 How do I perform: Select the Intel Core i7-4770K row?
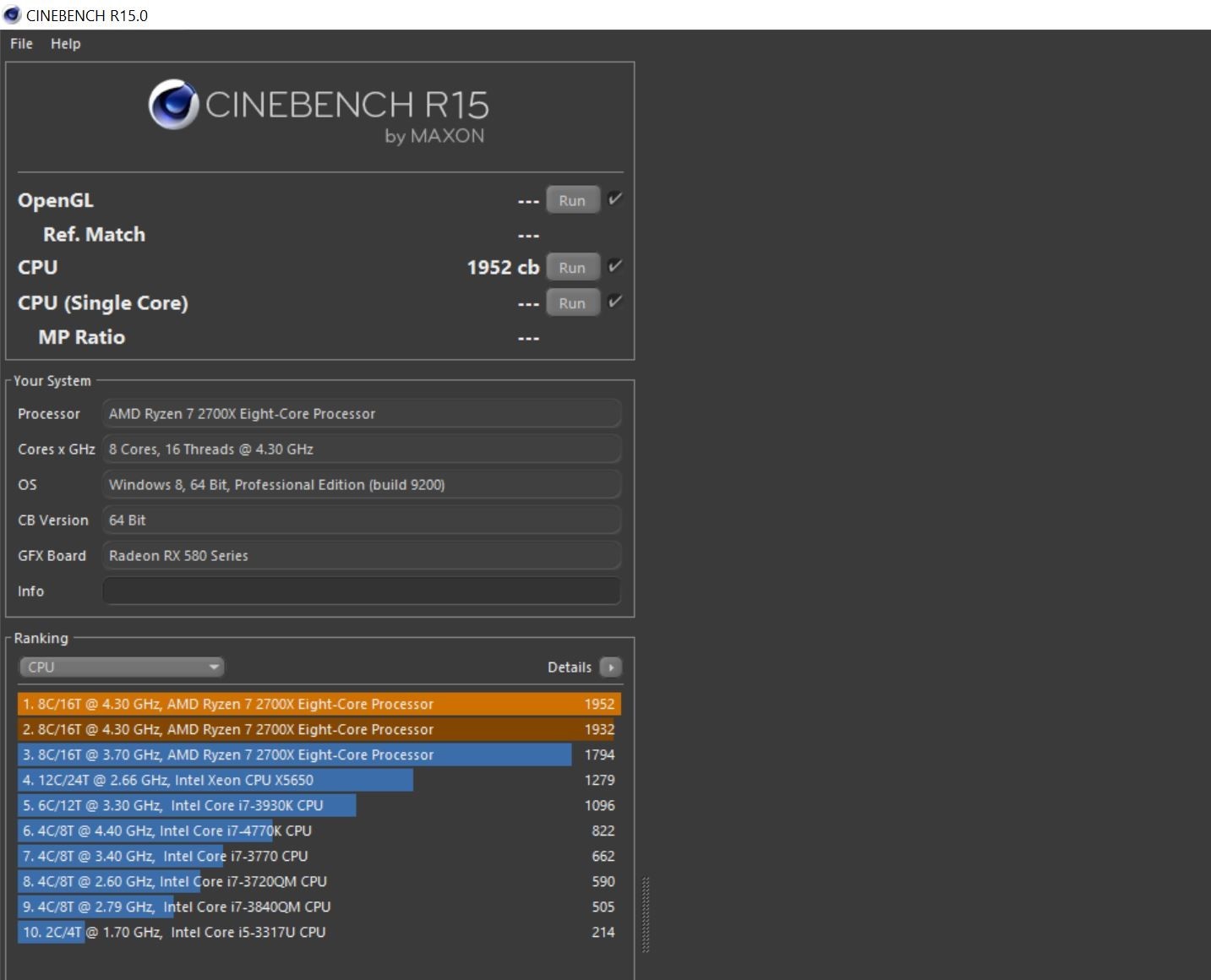pyautogui.click(x=319, y=830)
